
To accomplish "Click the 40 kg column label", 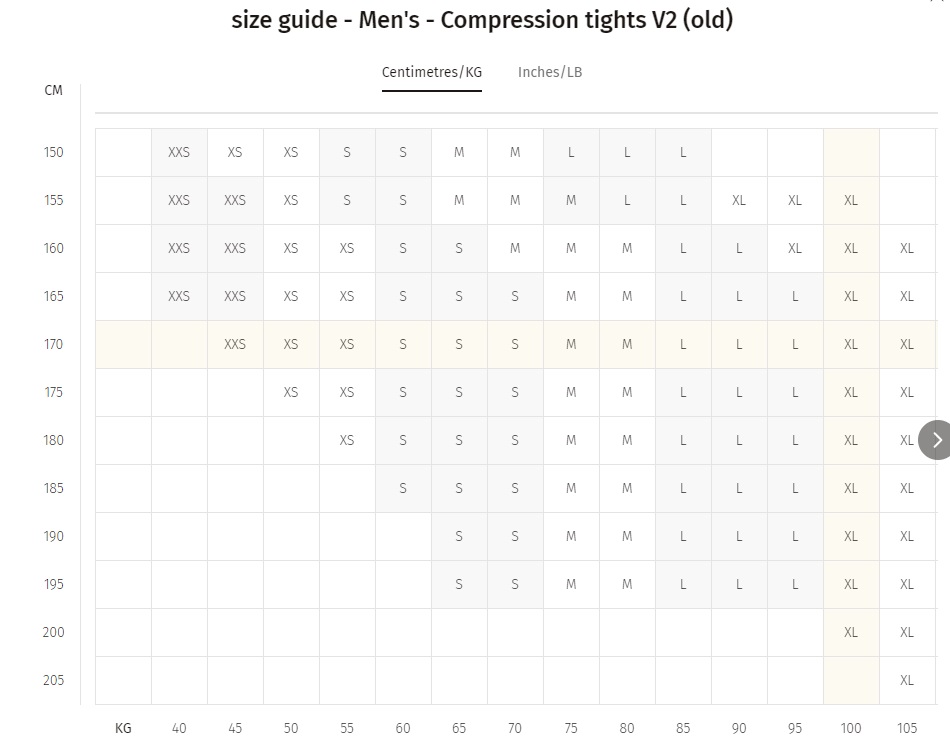I will point(179,728).
